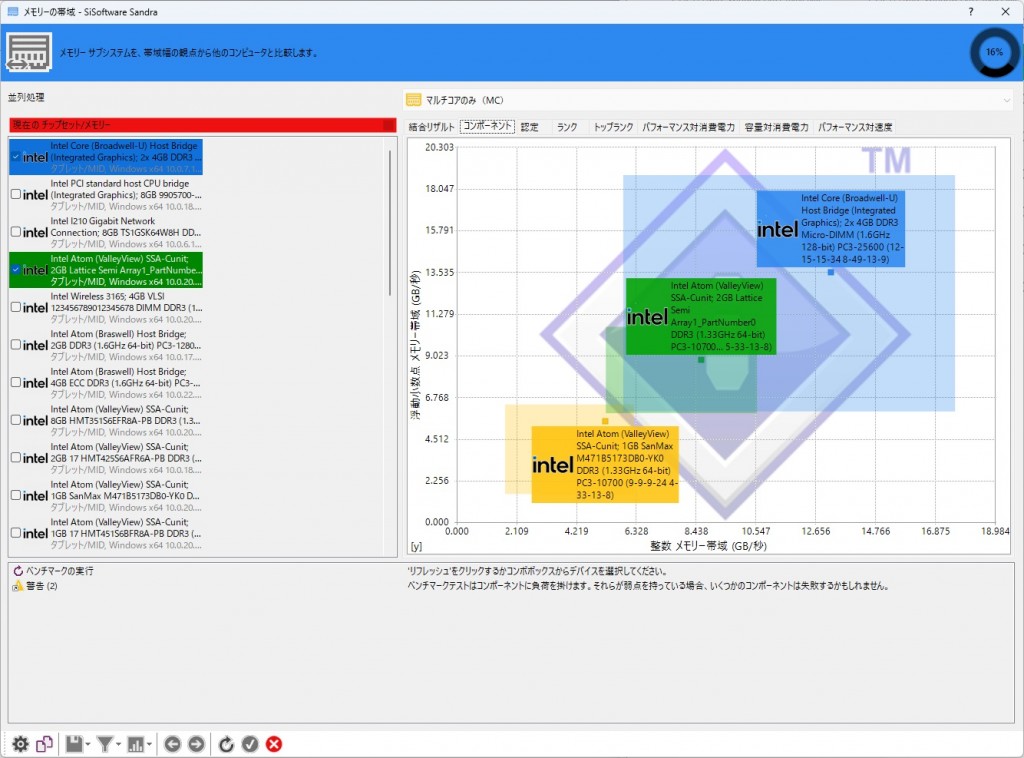The width and height of the screenshot is (1024, 758).
Task: Open the マルチコアのみ (MC) dropdown
Action: coord(708,100)
